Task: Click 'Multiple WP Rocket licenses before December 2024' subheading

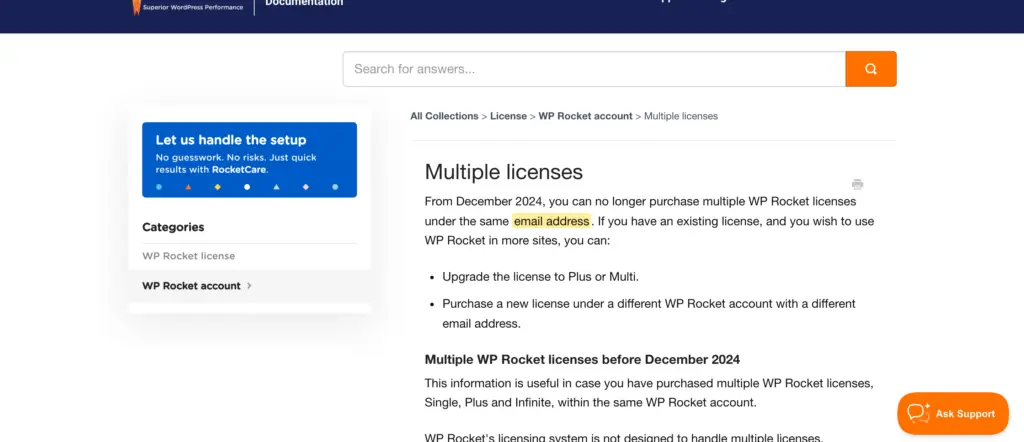Action: coord(582,360)
